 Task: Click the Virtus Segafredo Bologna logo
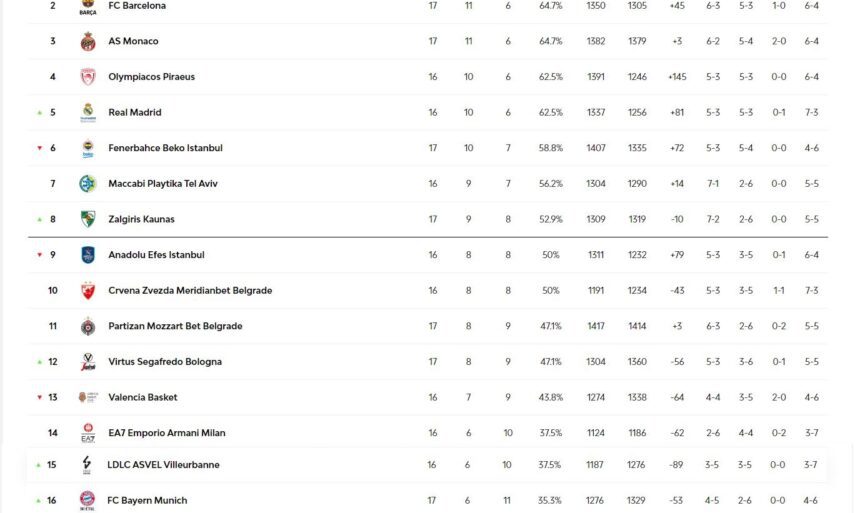[88, 362]
